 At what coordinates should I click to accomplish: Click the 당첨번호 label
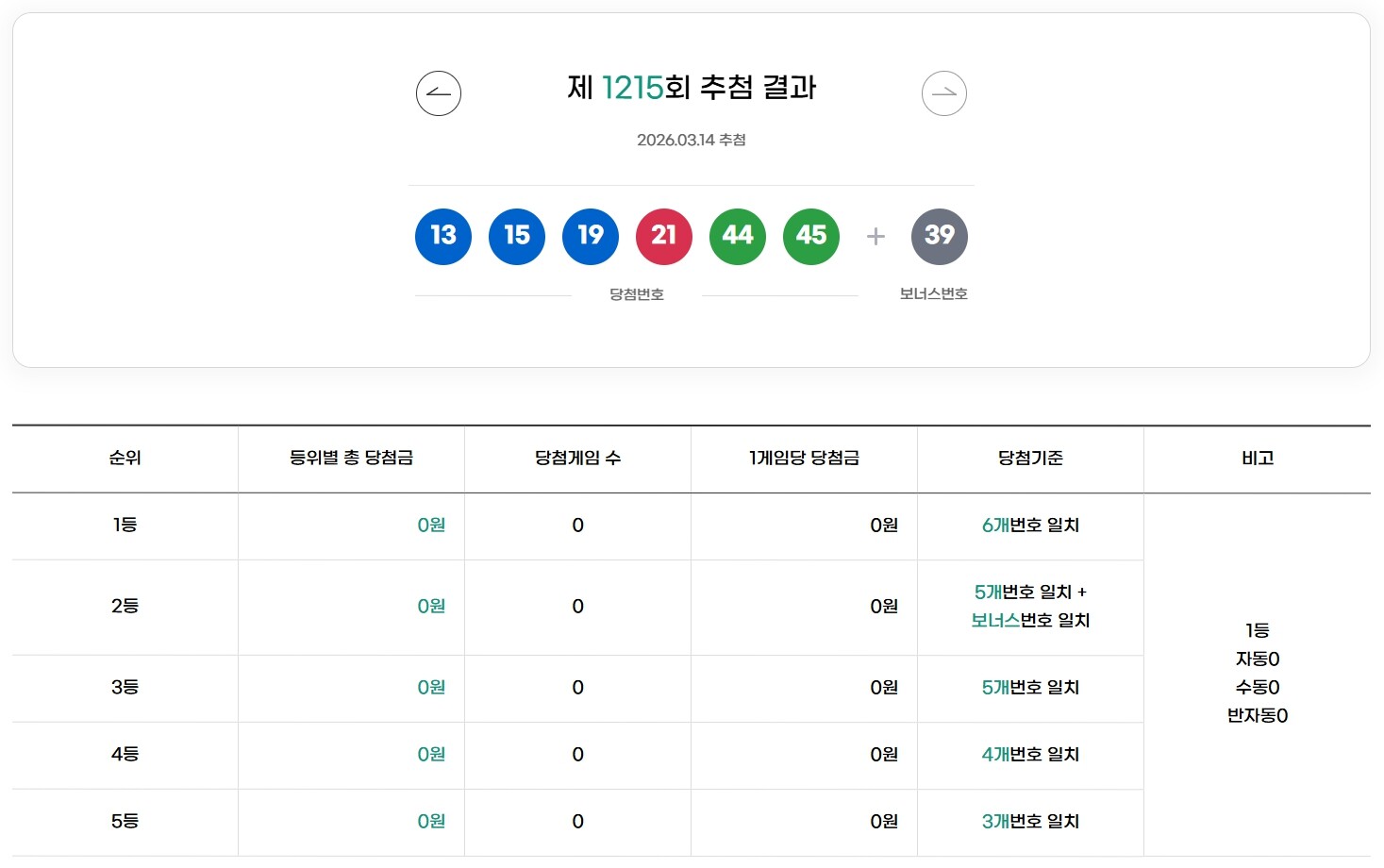click(x=637, y=294)
